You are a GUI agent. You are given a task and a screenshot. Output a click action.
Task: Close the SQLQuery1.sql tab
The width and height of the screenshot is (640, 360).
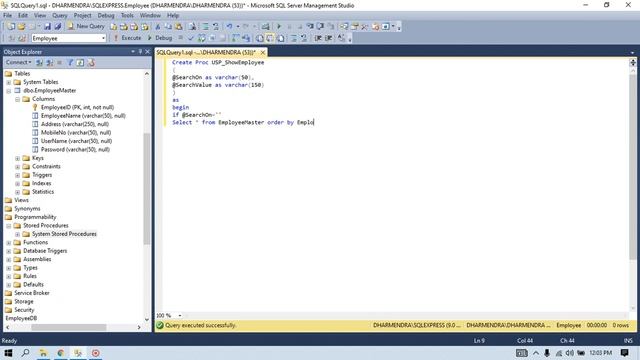[x=263, y=52]
